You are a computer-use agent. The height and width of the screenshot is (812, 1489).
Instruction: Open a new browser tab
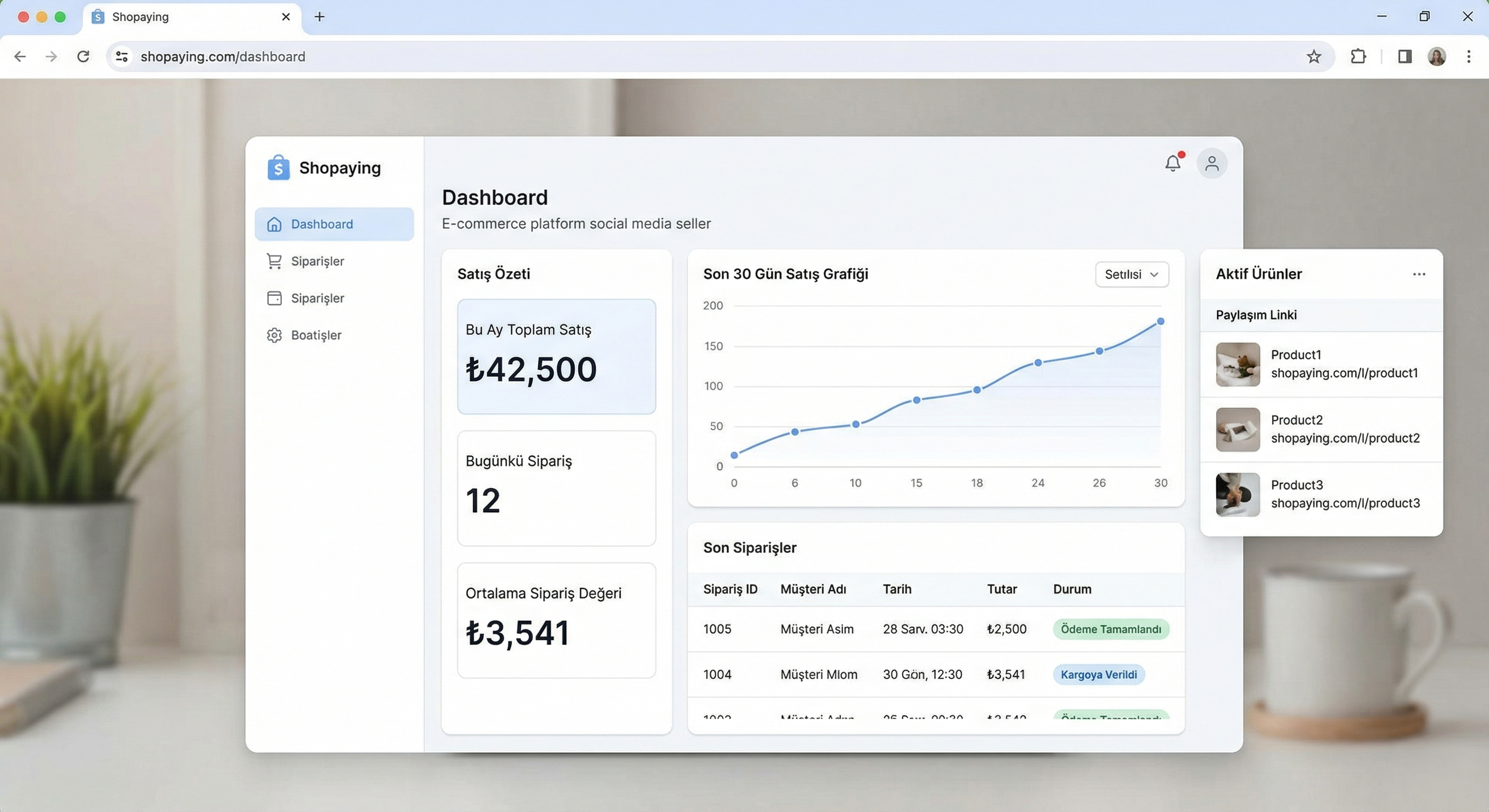pos(320,17)
